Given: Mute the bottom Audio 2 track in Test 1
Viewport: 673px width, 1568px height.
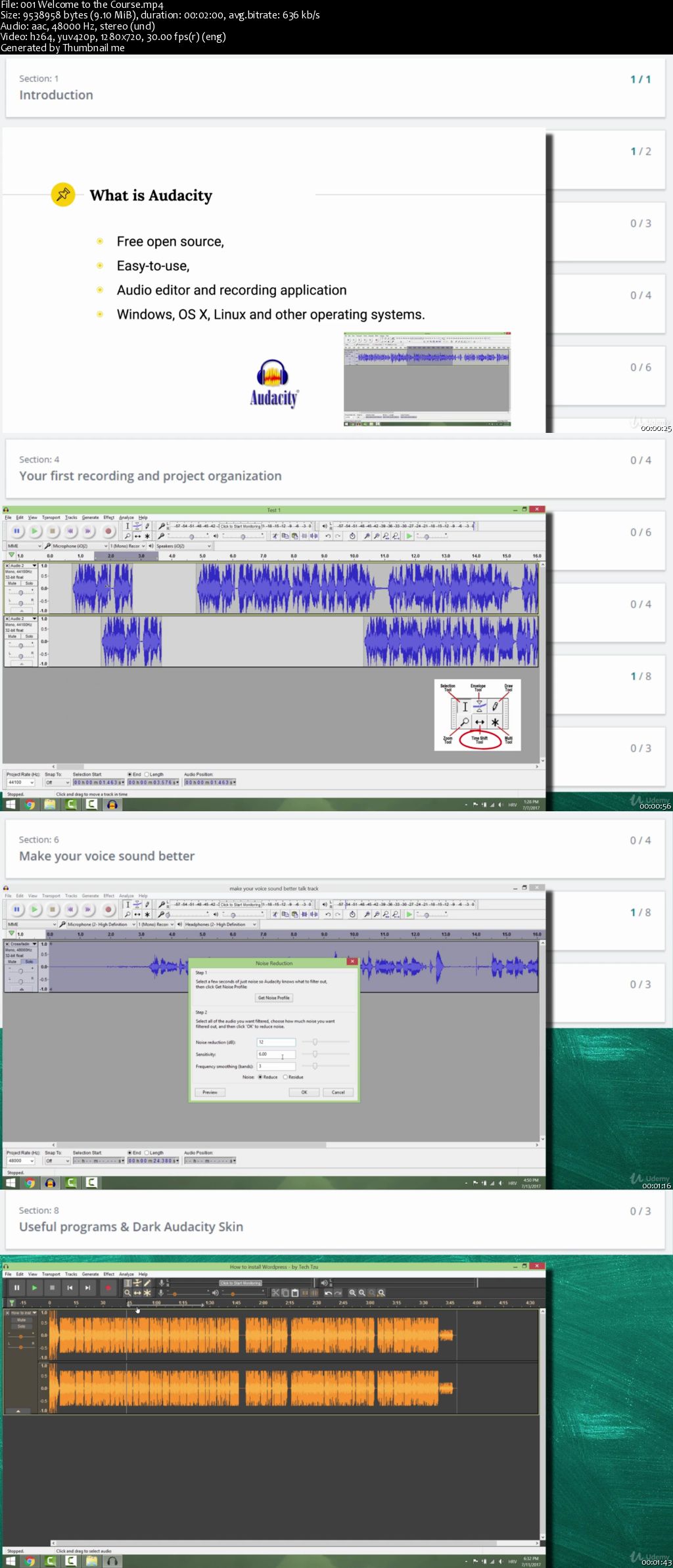Looking at the screenshot, I should point(12,637).
